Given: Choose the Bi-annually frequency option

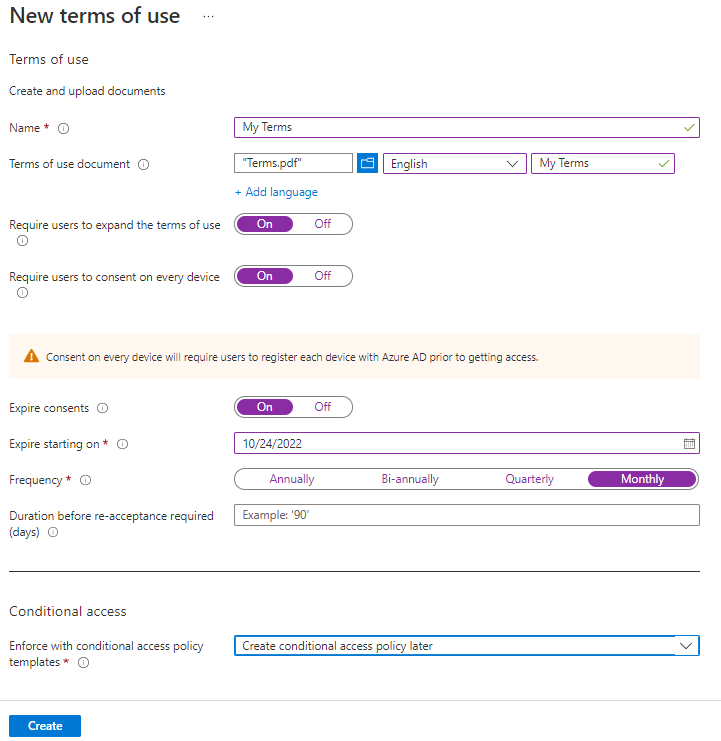Looking at the screenshot, I should click(x=410, y=479).
